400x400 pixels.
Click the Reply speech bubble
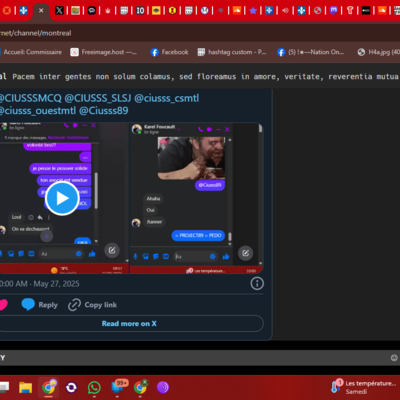39,305
